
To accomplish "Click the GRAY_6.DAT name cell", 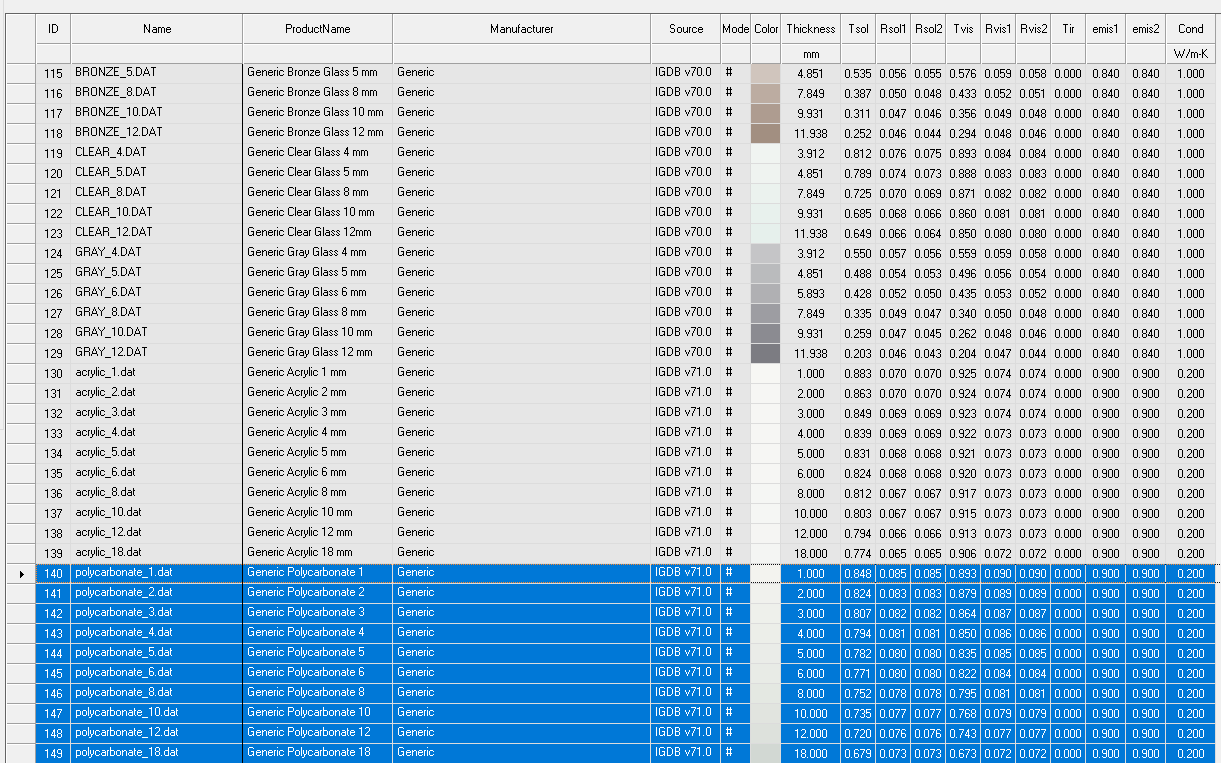I will click(157, 293).
